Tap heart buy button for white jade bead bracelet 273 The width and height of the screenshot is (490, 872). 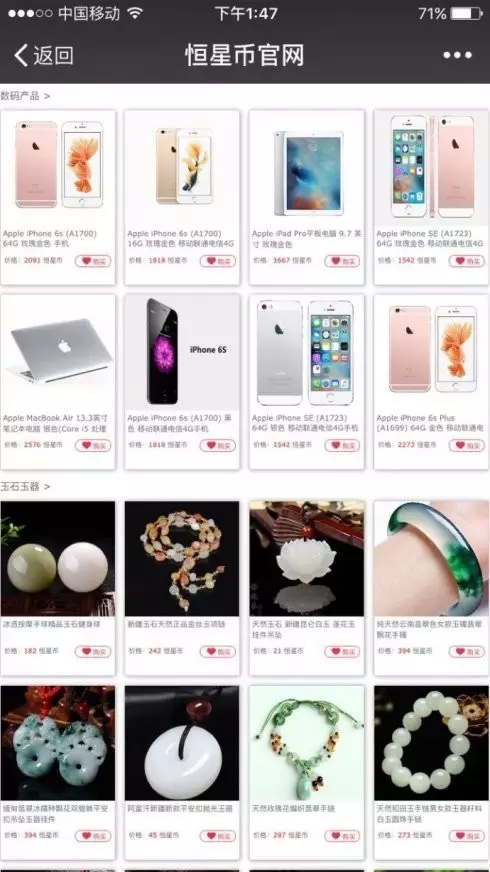[467, 836]
